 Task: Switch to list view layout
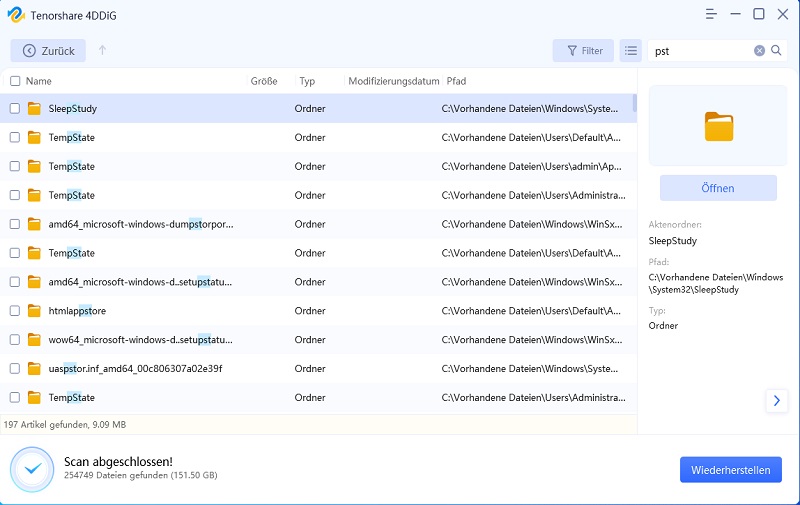[x=630, y=50]
